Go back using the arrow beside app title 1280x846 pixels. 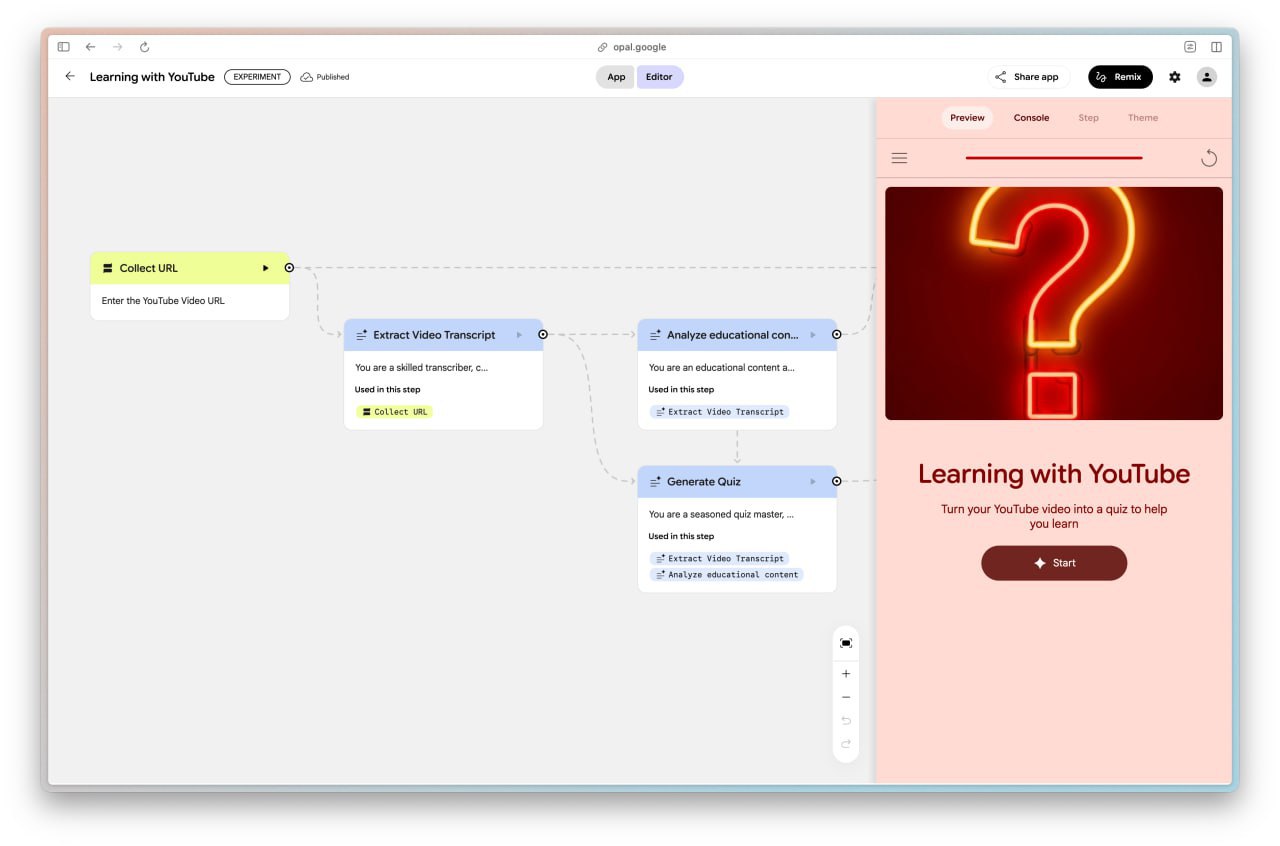coord(70,77)
